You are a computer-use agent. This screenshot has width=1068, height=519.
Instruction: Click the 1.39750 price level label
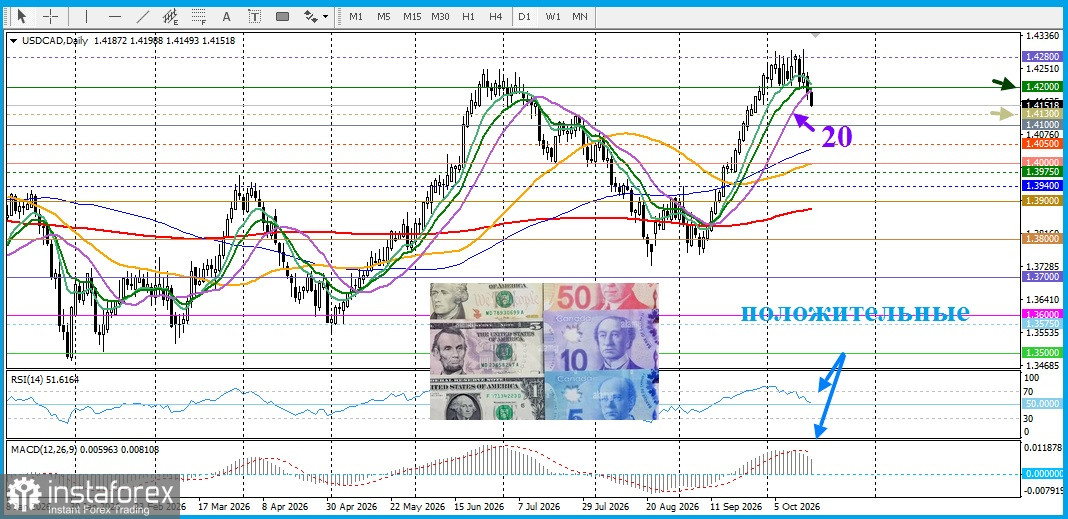coord(1042,172)
